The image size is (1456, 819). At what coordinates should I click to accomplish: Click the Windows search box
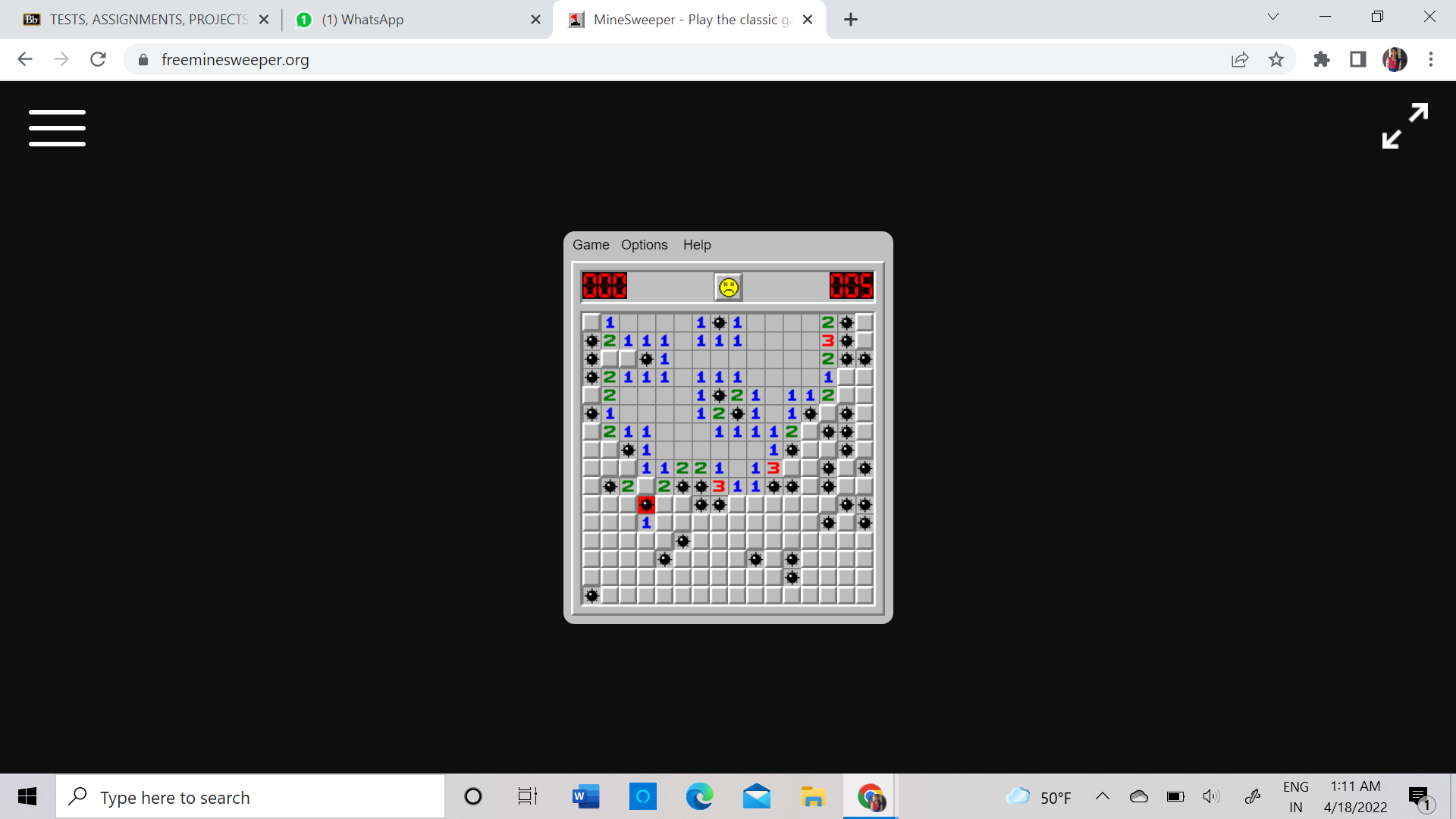pyautogui.click(x=250, y=797)
